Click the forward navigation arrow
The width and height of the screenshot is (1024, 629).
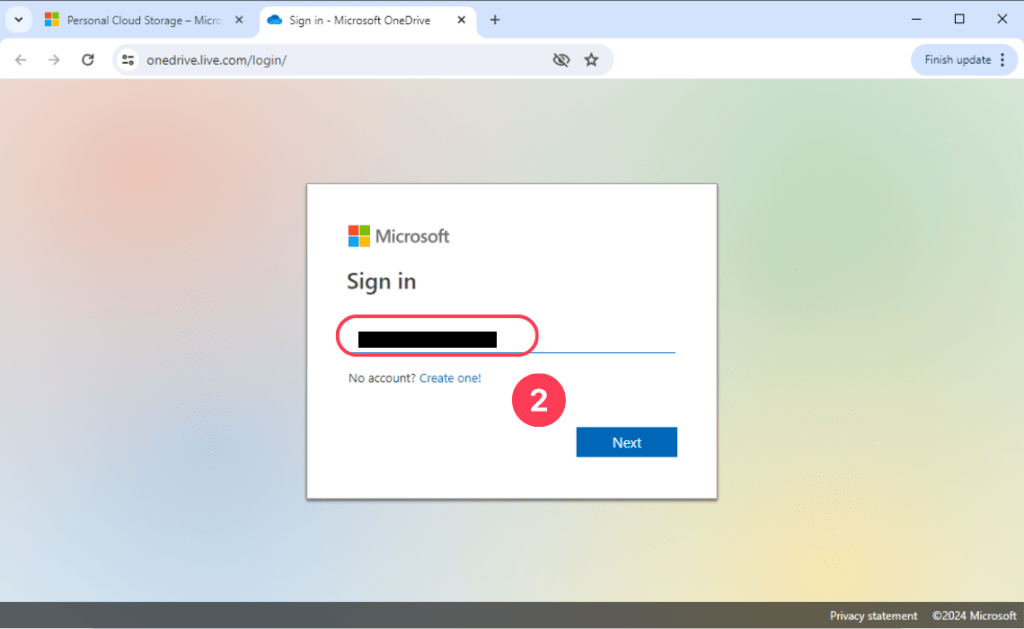(x=54, y=59)
